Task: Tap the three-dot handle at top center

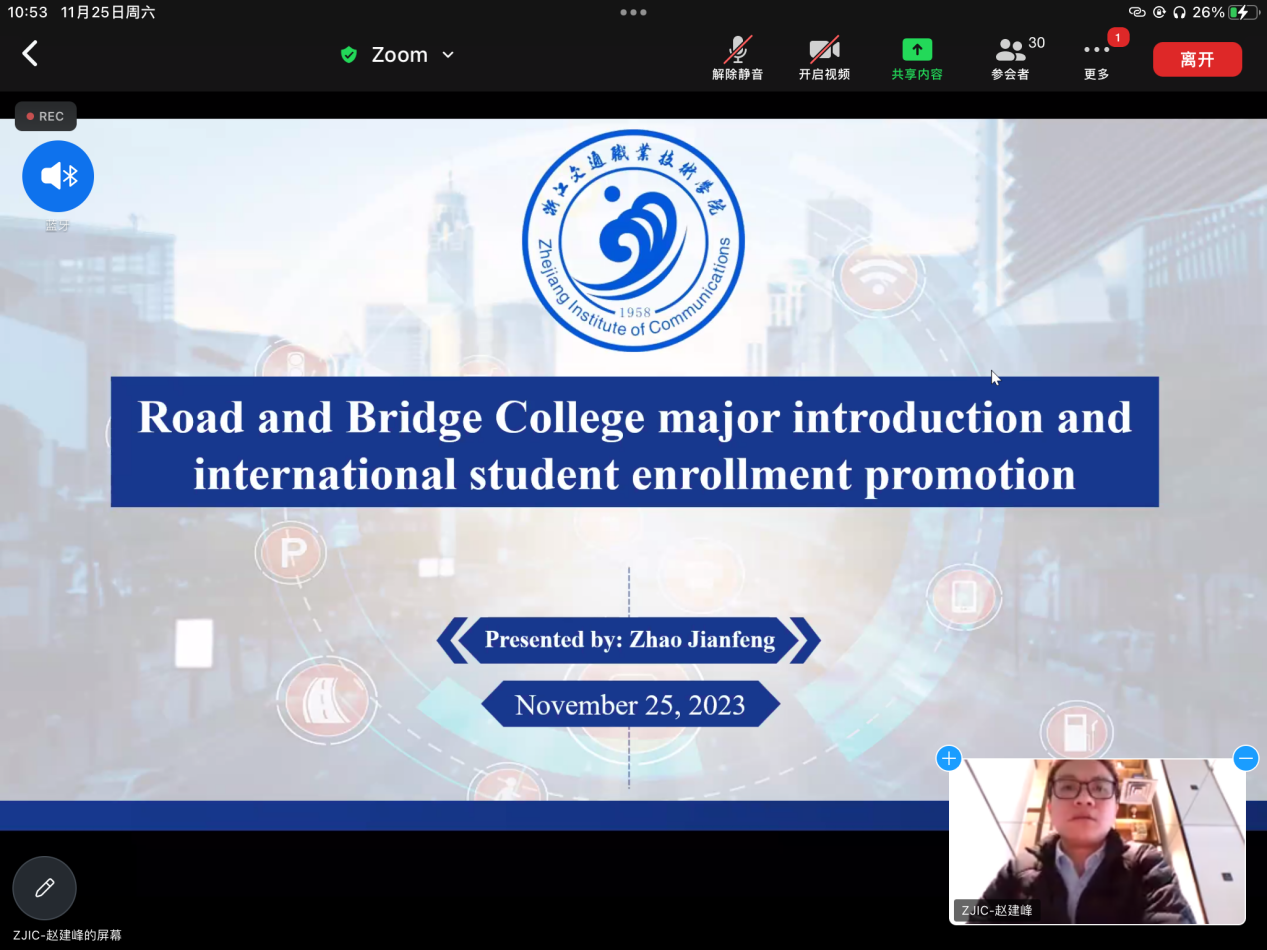Action: pyautogui.click(x=633, y=12)
